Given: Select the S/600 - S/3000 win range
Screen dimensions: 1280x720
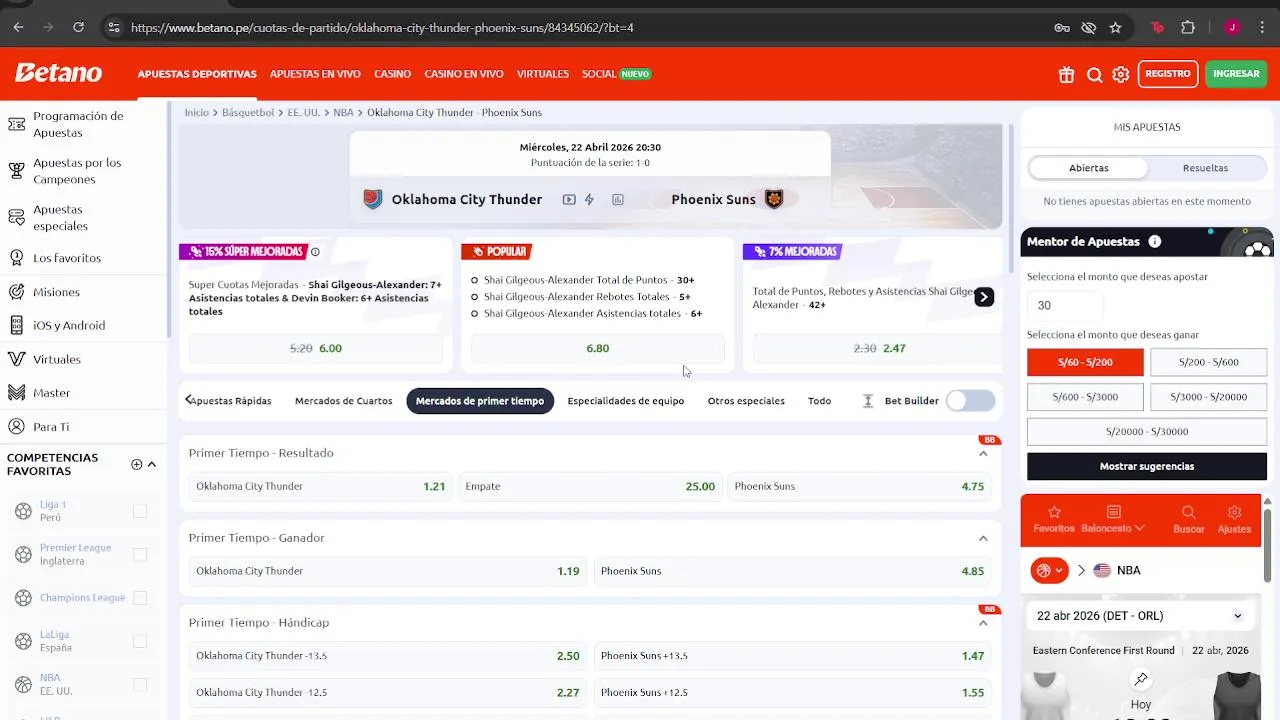Looking at the screenshot, I should coord(1085,397).
